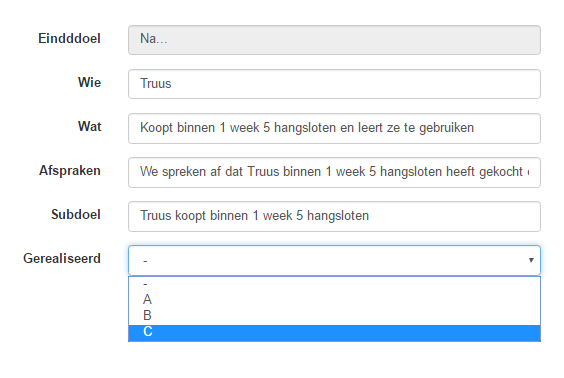Click the word 'gekocht' in the Afspraken field
Image resolution: width=564 pixels, height=378 pixels.
coord(501,172)
